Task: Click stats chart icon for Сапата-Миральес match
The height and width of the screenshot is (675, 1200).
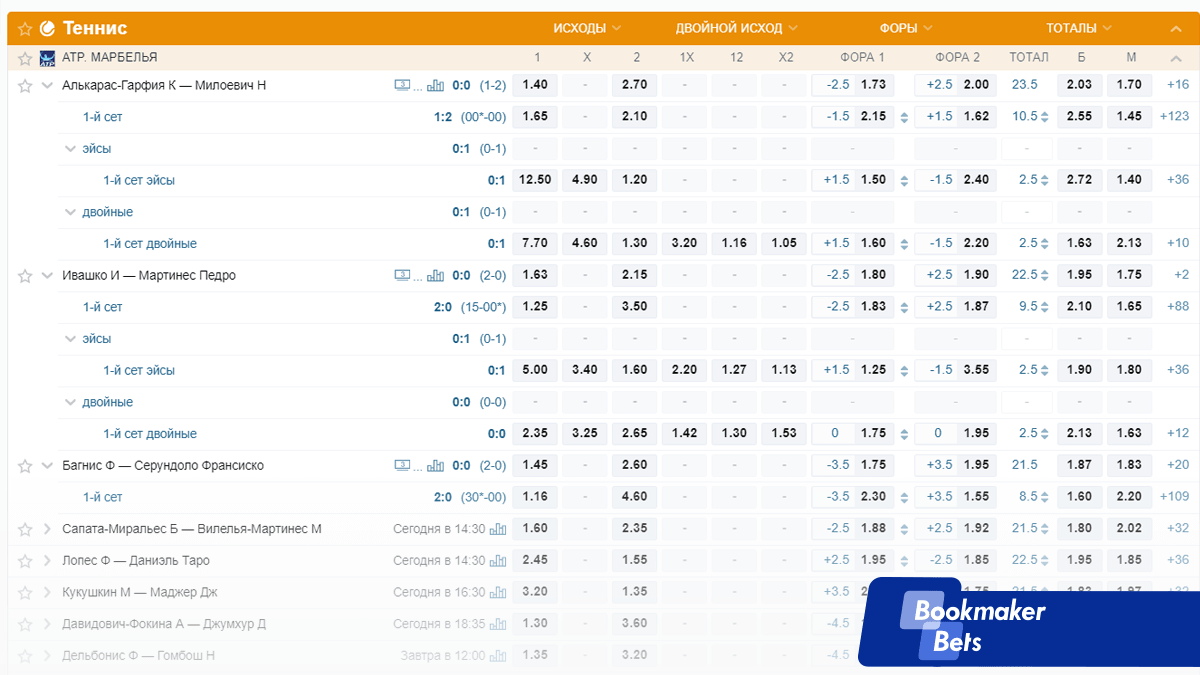Action: point(498,529)
